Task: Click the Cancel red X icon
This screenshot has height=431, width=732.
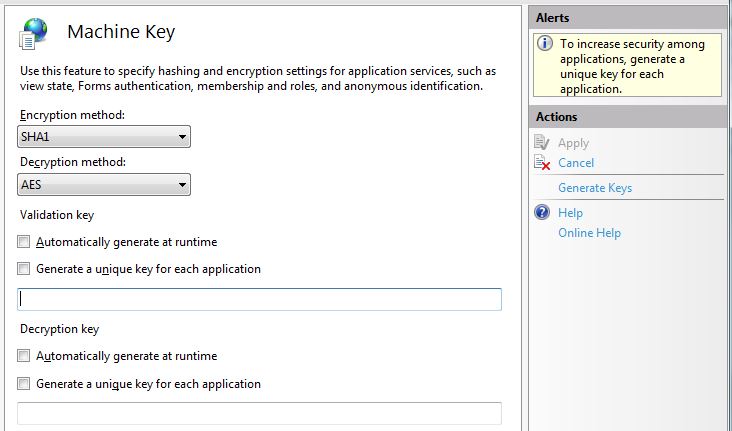Action: [x=542, y=163]
